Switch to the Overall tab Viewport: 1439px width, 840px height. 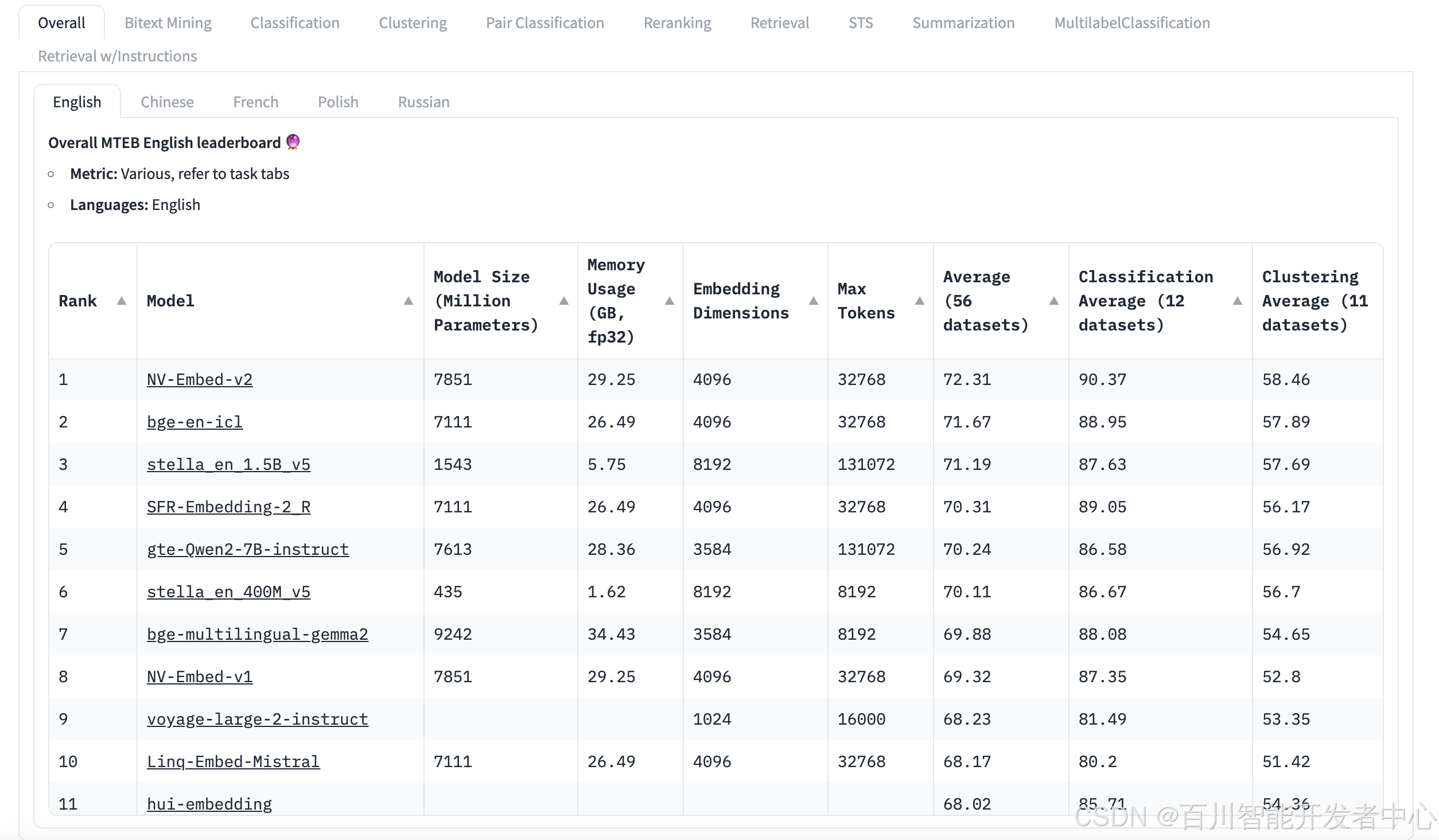coord(61,22)
